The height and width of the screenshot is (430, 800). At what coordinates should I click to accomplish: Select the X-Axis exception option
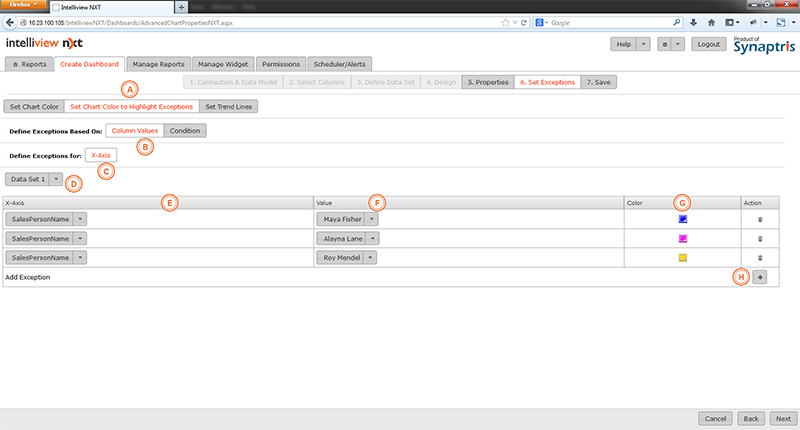101,155
